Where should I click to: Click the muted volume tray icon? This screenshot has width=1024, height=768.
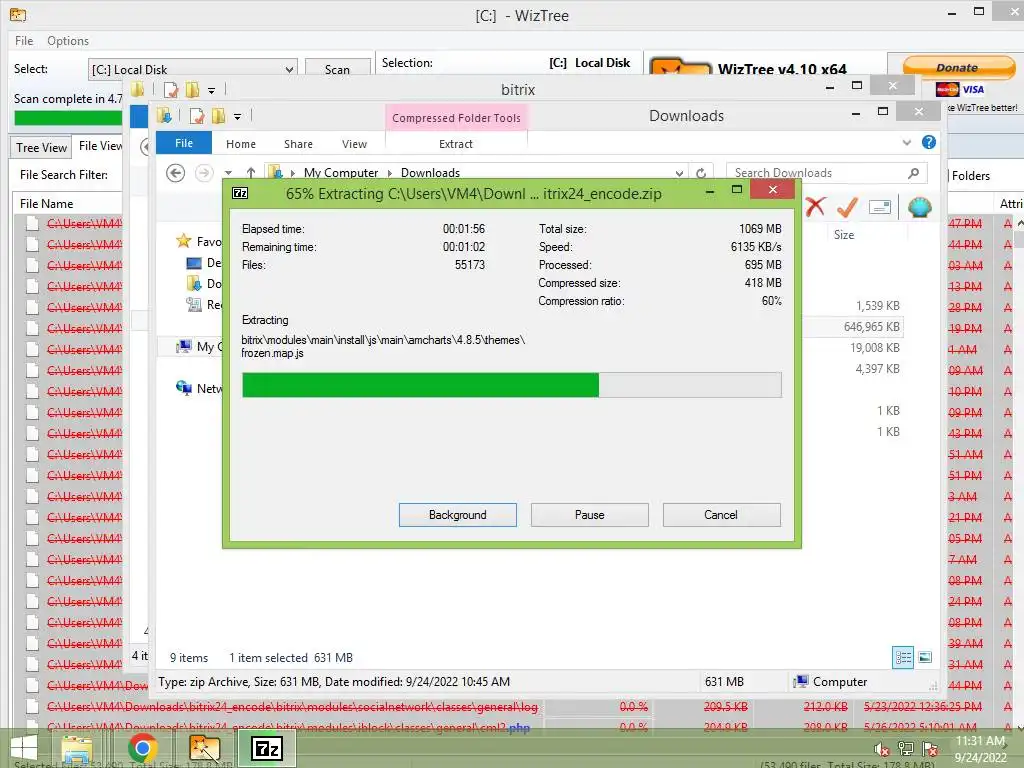coord(882,749)
